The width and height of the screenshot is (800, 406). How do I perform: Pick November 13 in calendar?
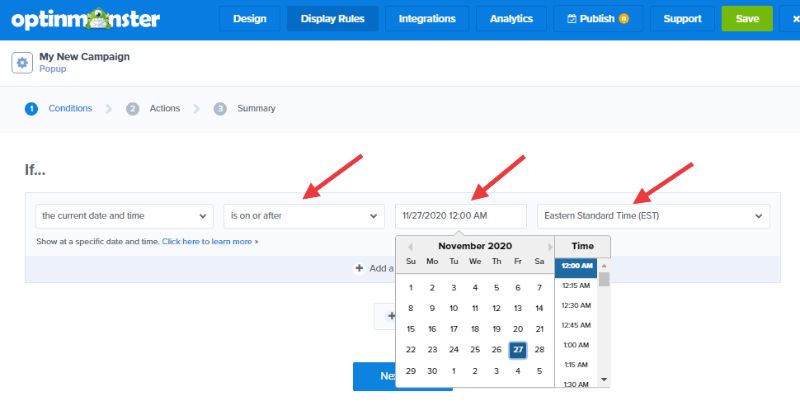pyautogui.click(x=518, y=309)
